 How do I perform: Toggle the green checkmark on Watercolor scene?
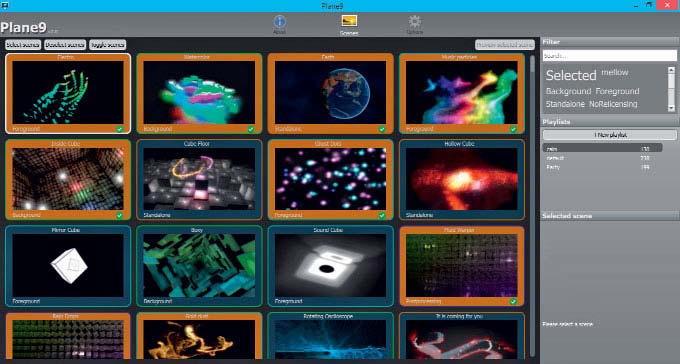pyautogui.click(x=251, y=129)
